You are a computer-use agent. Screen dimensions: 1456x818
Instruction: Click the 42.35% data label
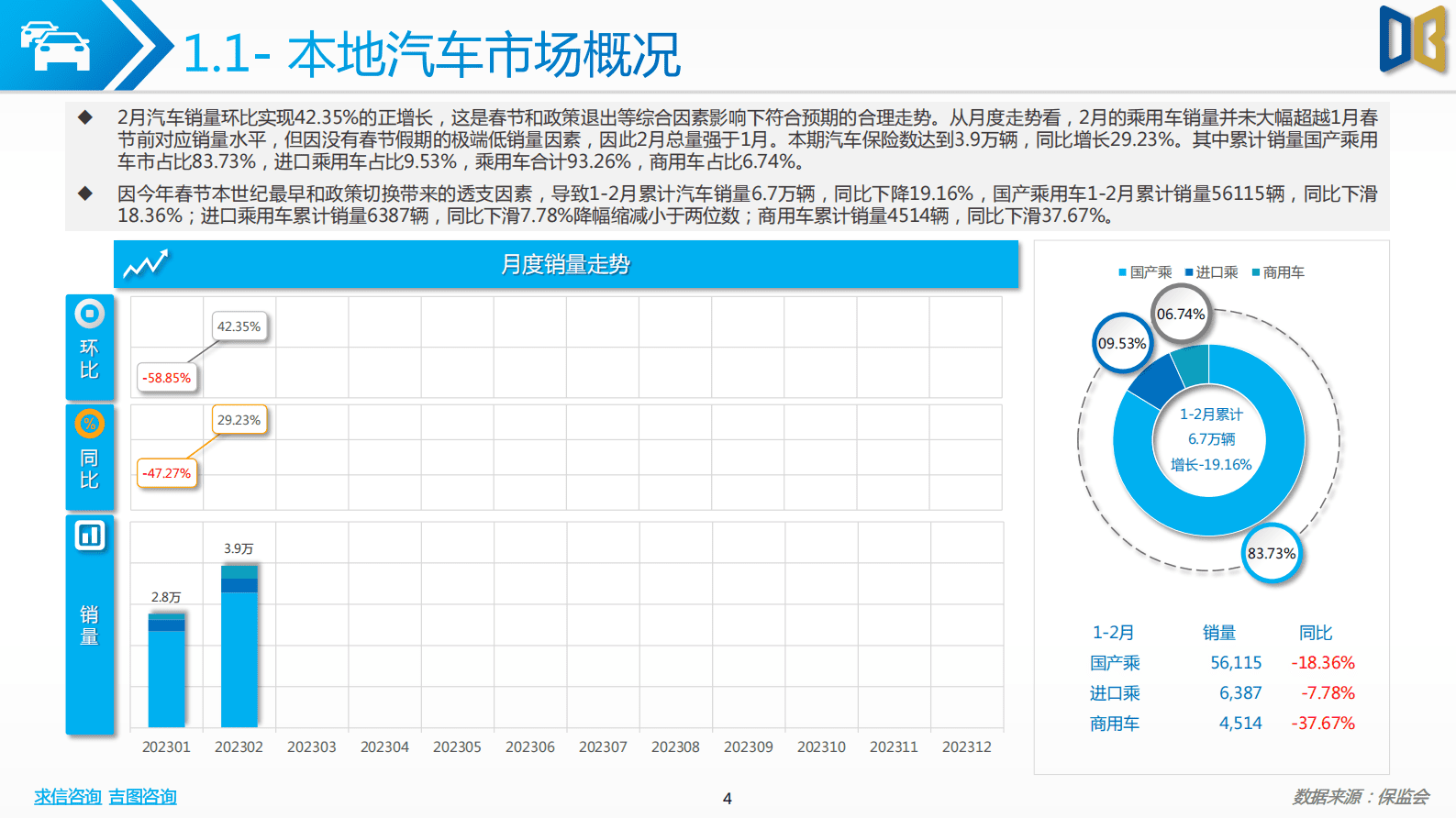(239, 326)
